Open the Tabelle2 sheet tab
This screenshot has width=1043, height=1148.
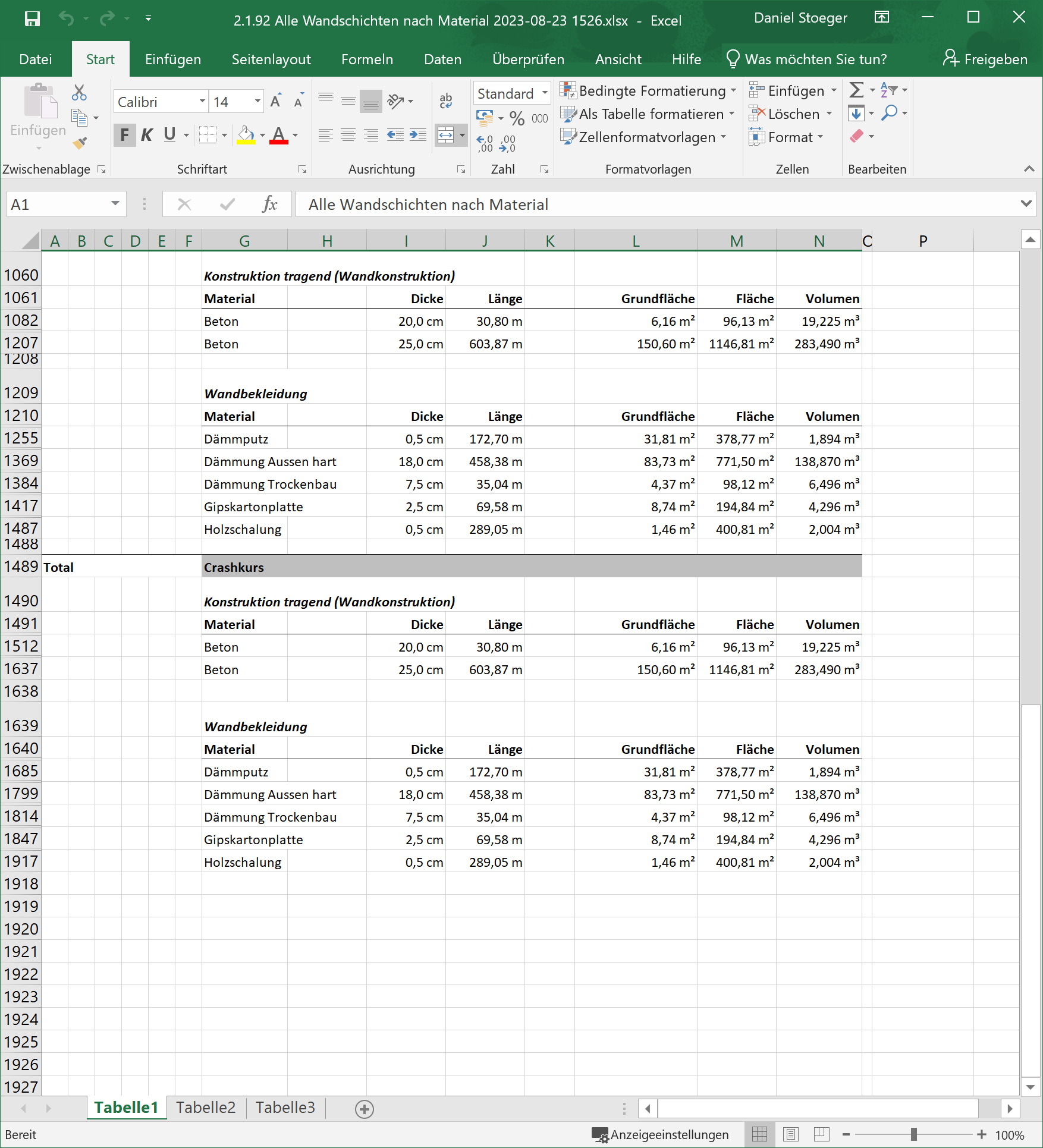(x=206, y=1108)
